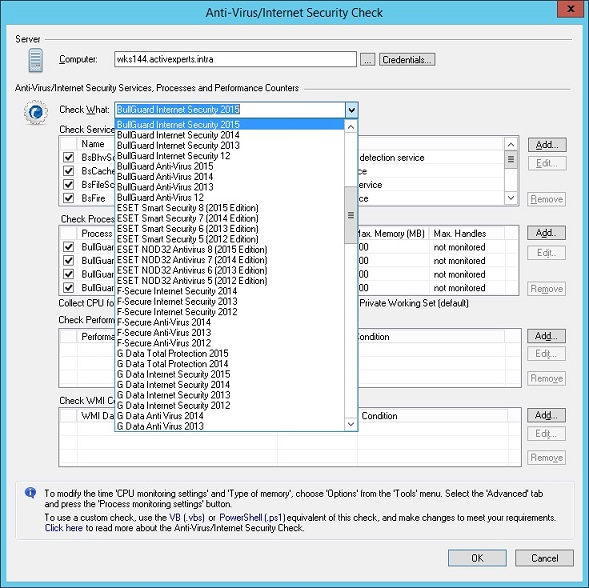The image size is (589, 588).
Task: Select BullGuard Internet Security 12
Action: [x=230, y=156]
